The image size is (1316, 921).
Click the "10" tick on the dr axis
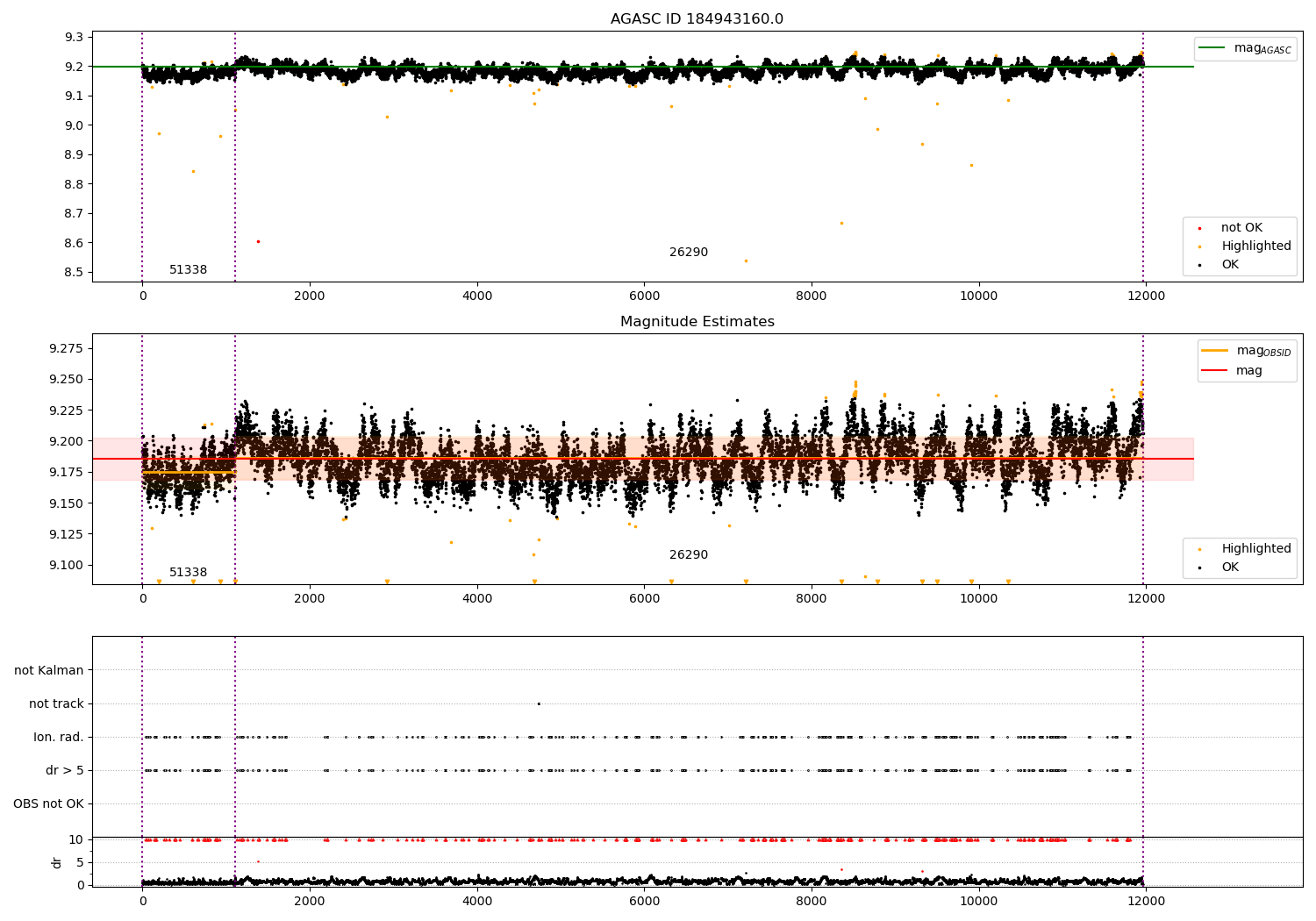point(76,839)
